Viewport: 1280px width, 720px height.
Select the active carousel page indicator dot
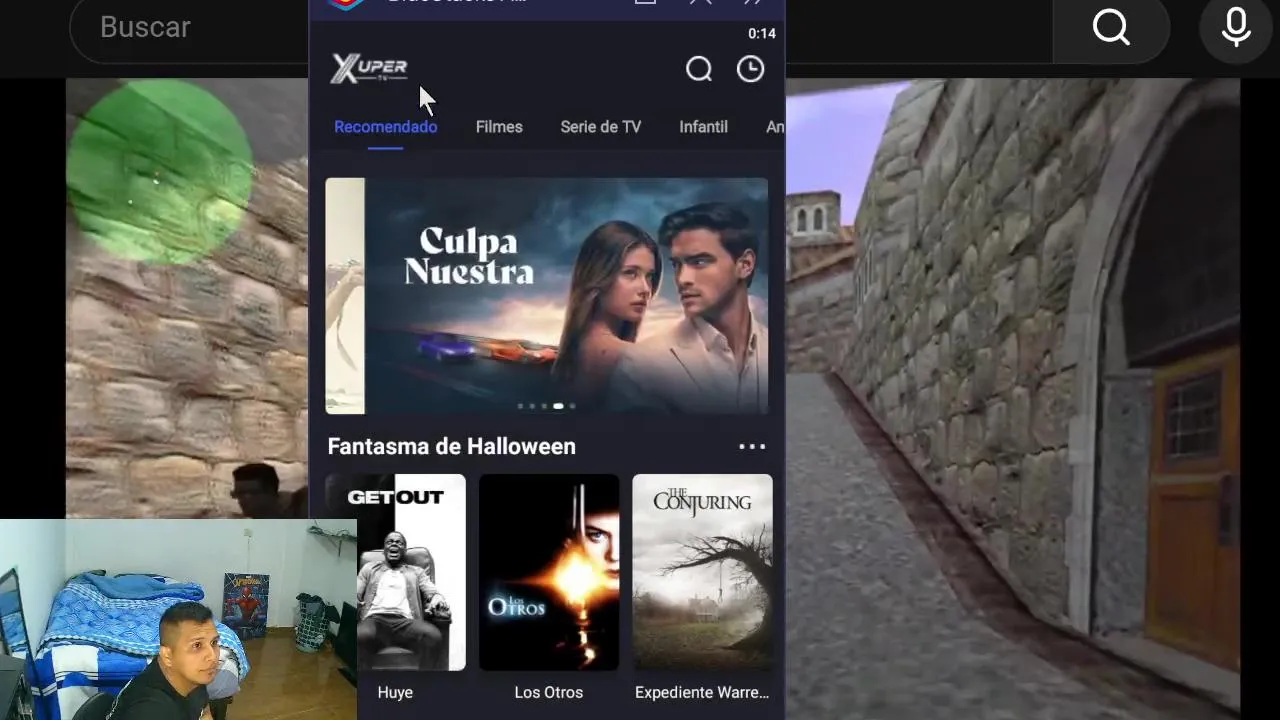(558, 406)
